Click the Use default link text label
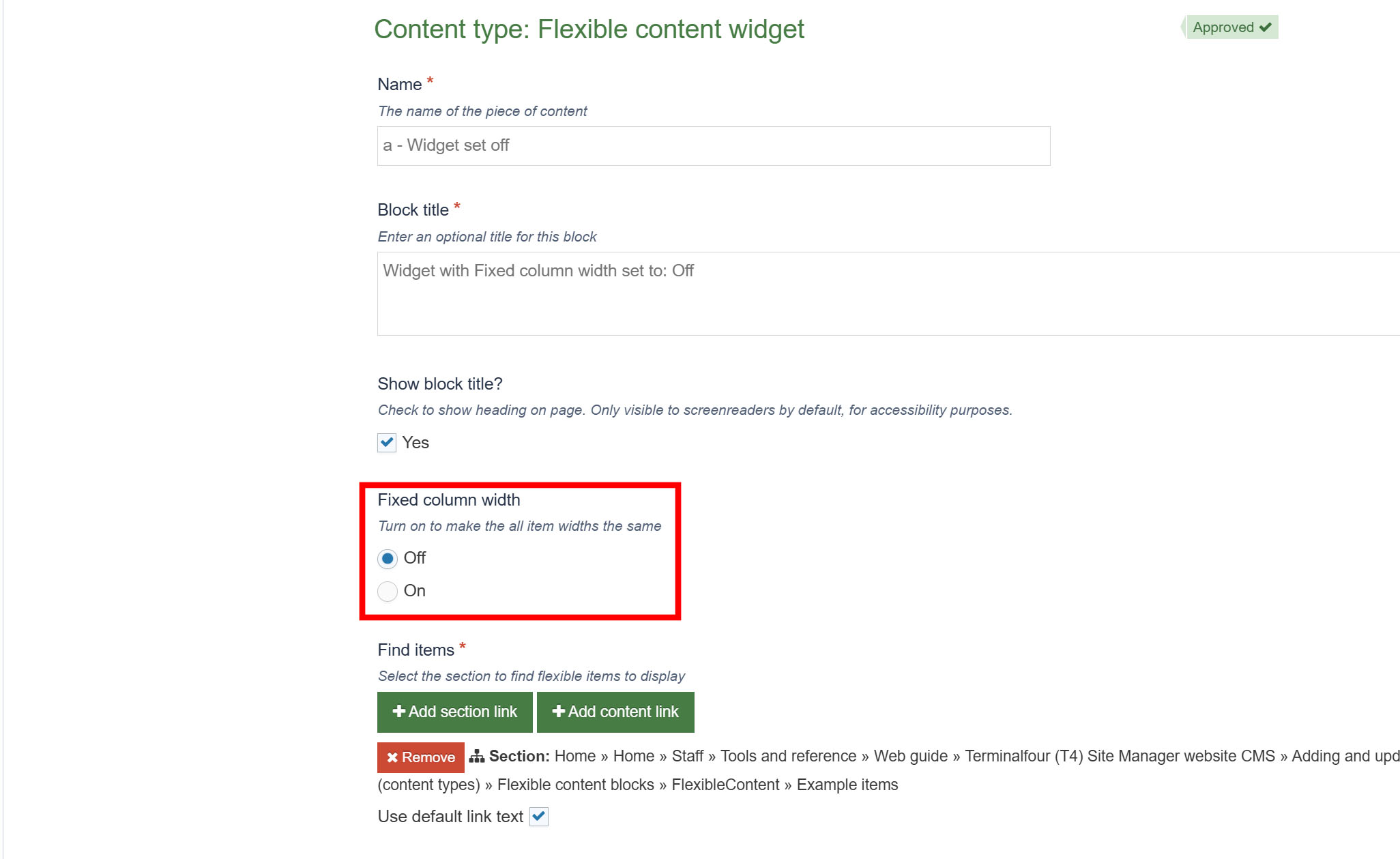1400x859 pixels. (x=450, y=817)
